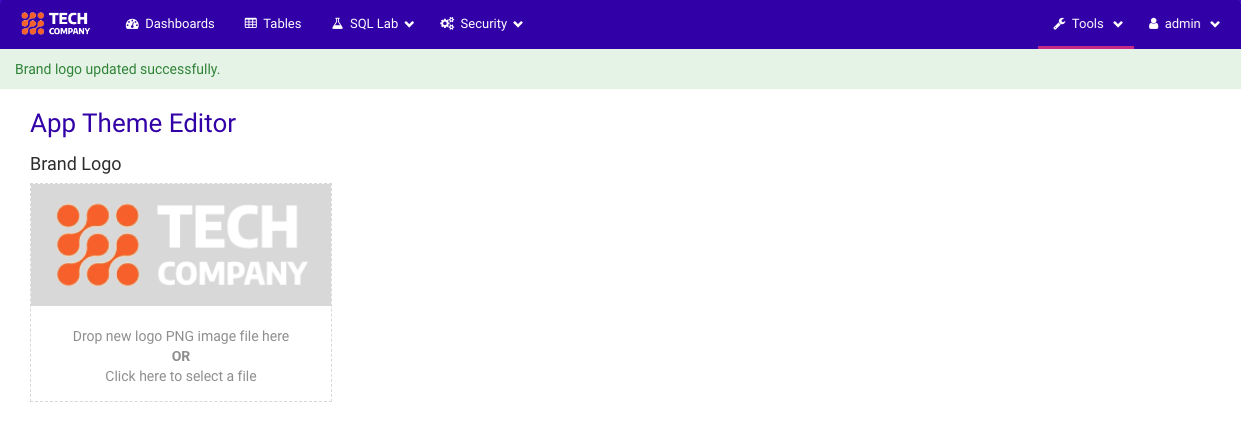
Task: Click the 'OR' text in upload box
Action: pyautogui.click(x=181, y=356)
